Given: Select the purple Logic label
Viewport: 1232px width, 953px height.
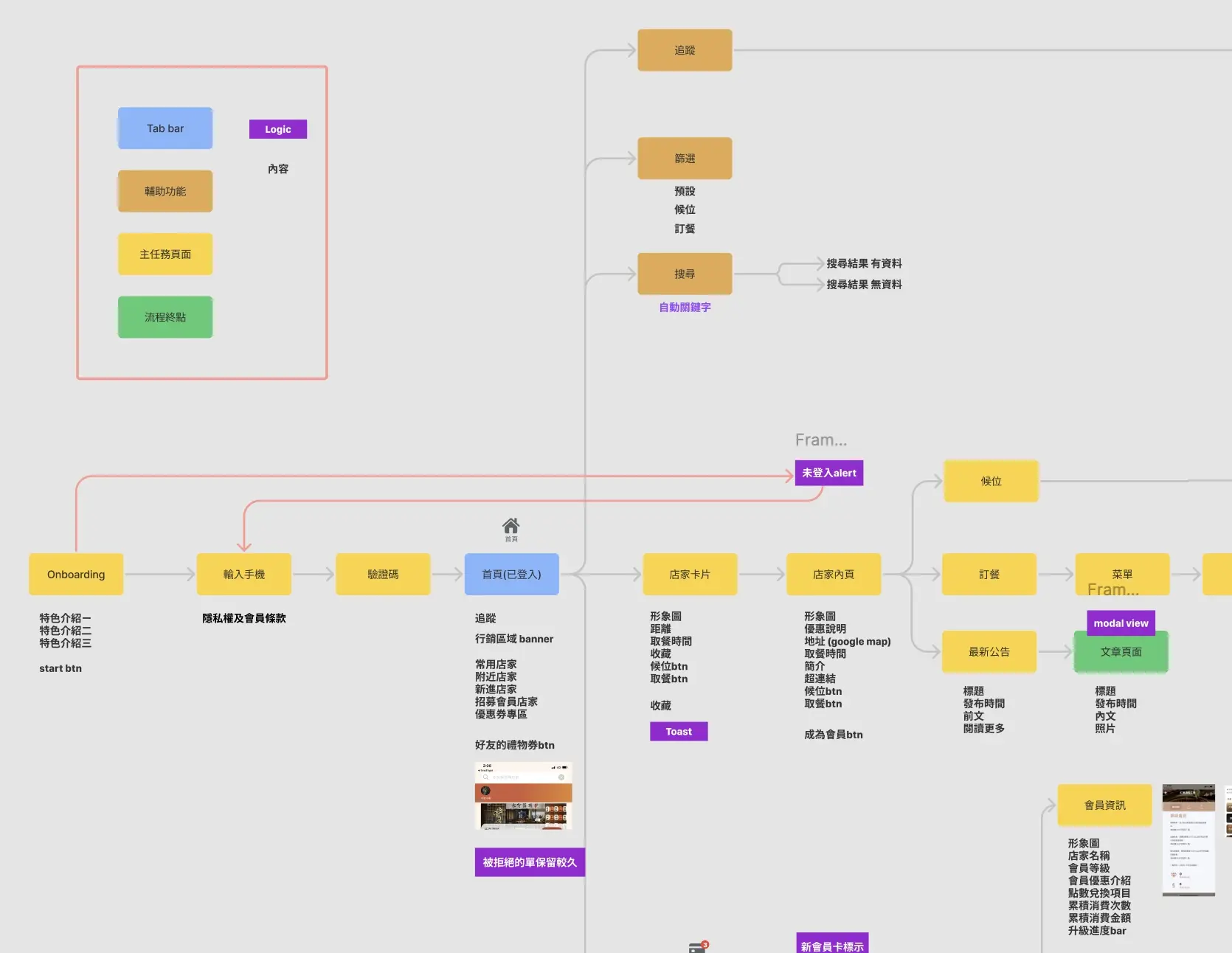Looking at the screenshot, I should 278,129.
